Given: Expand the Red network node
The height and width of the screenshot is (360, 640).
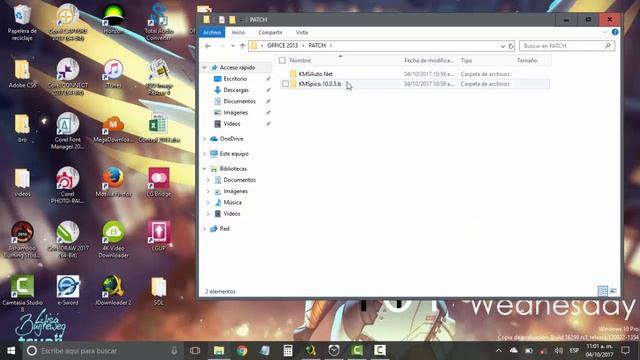Looking at the screenshot, I should click(204, 229).
